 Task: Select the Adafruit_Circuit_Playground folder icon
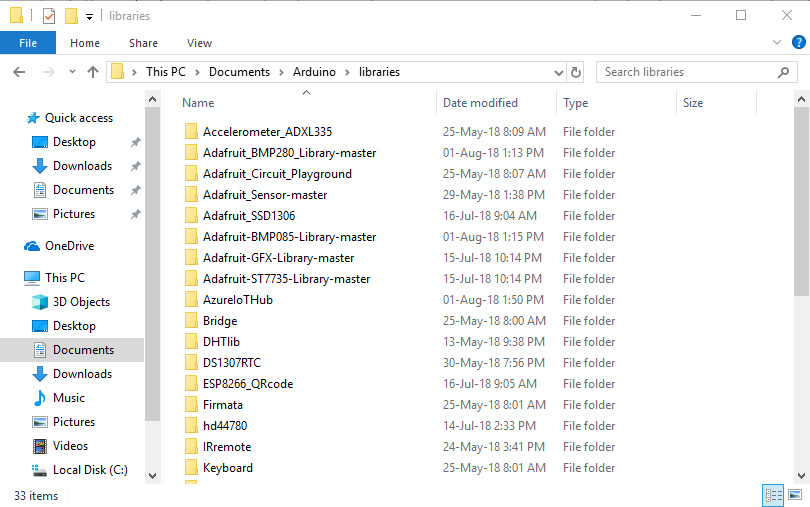coord(191,174)
